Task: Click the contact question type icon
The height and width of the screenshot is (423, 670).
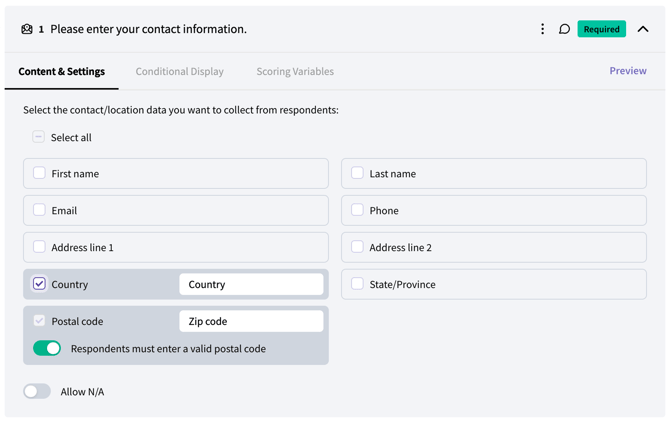Action: point(27,29)
